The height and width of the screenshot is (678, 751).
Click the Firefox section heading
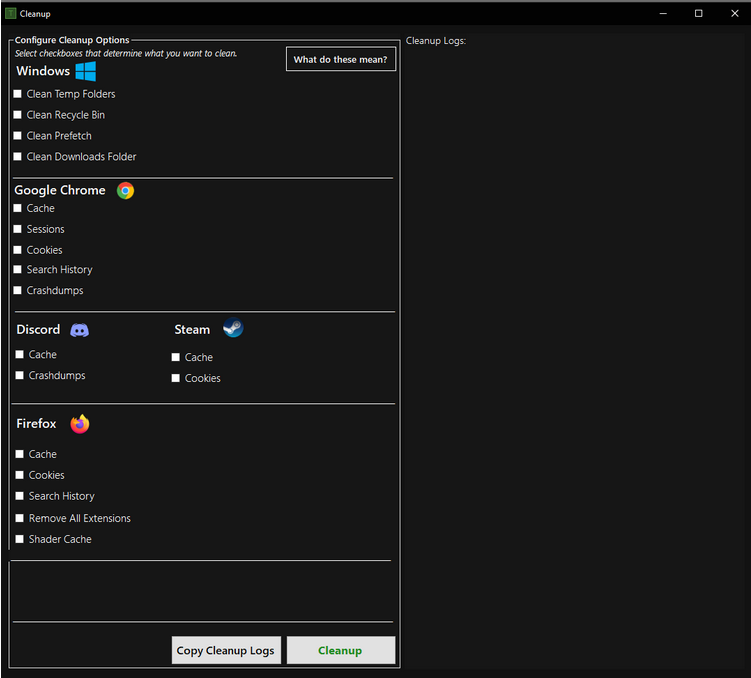click(36, 424)
